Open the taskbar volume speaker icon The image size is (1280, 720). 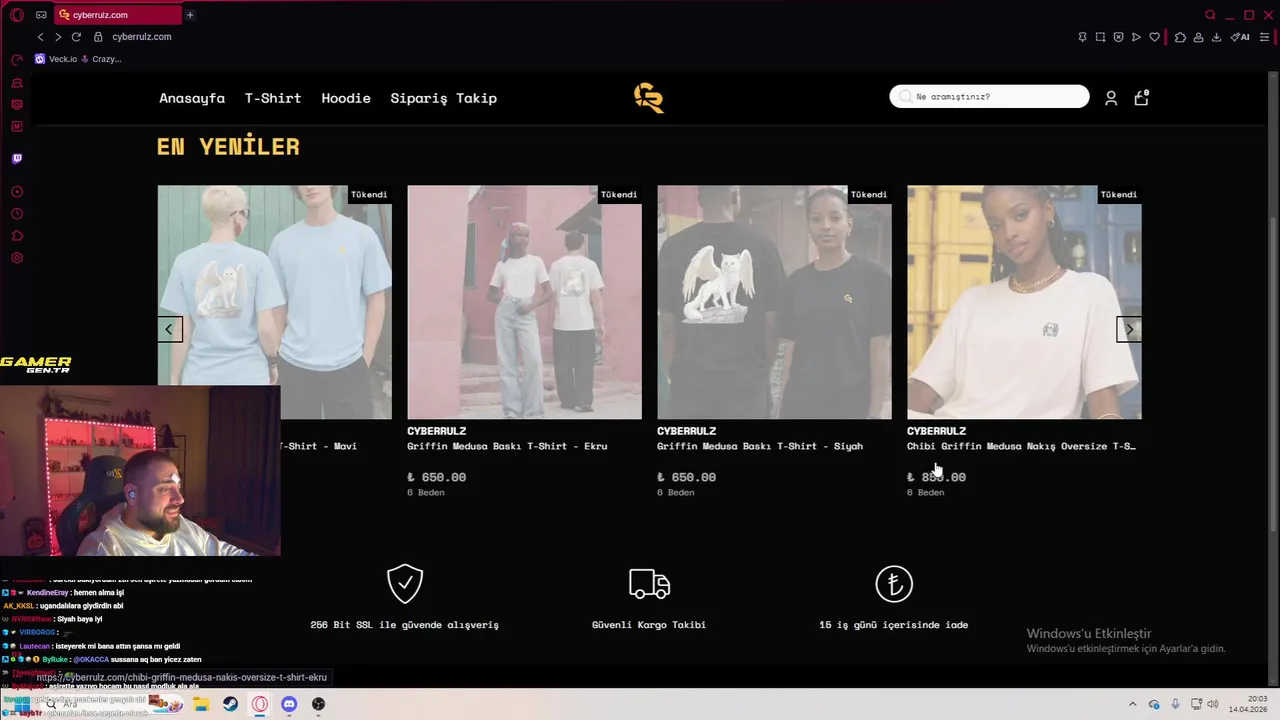coord(1212,704)
